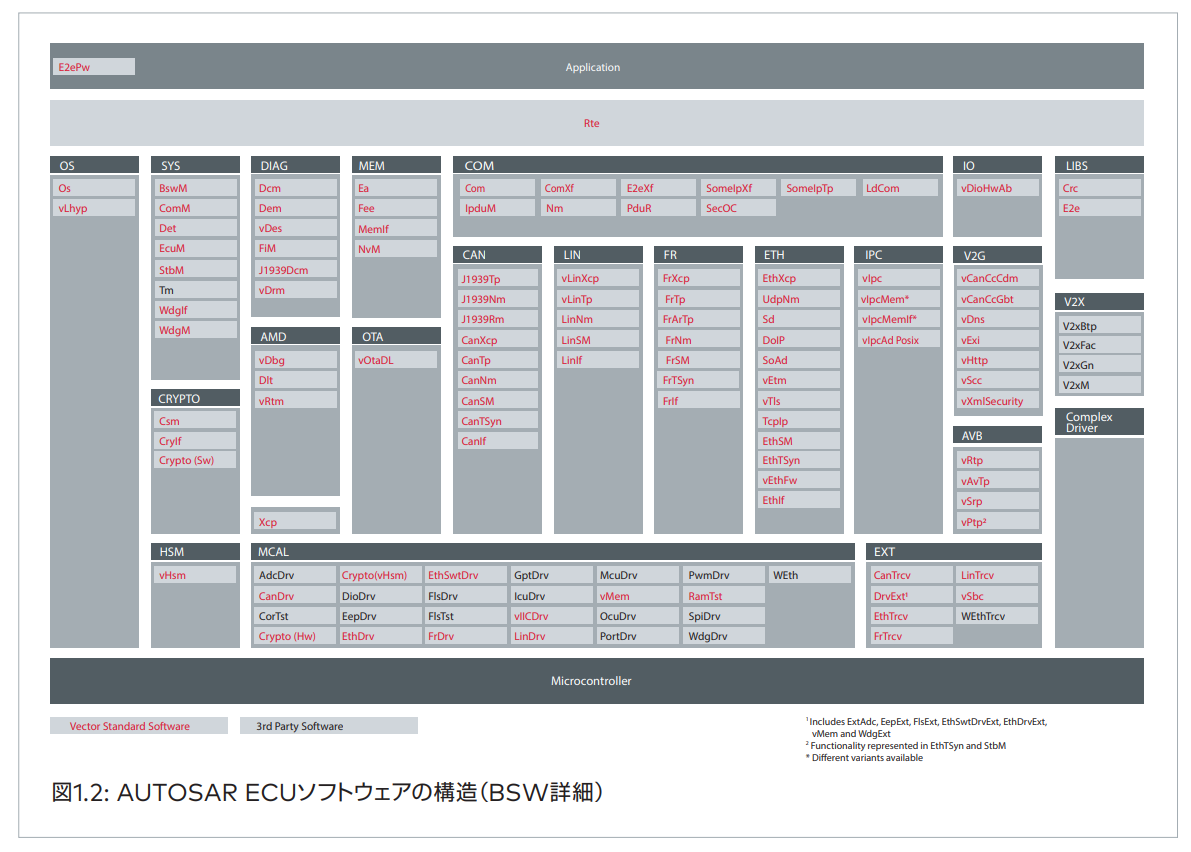
Task: Click the vDbg module in AMD
Action: (x=295, y=360)
